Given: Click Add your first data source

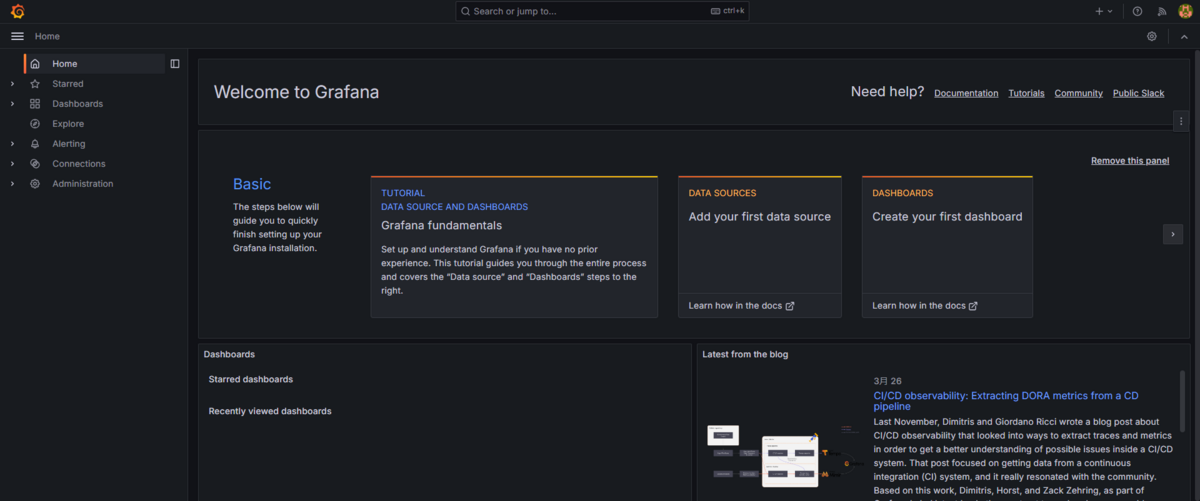Looking at the screenshot, I should tap(760, 217).
